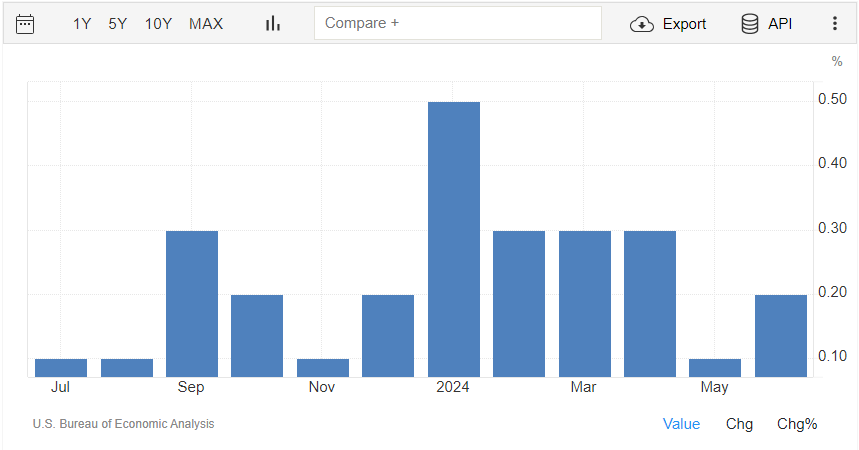The height and width of the screenshot is (450, 859).
Task: Open the chart type bar icon
Action: tap(272, 24)
